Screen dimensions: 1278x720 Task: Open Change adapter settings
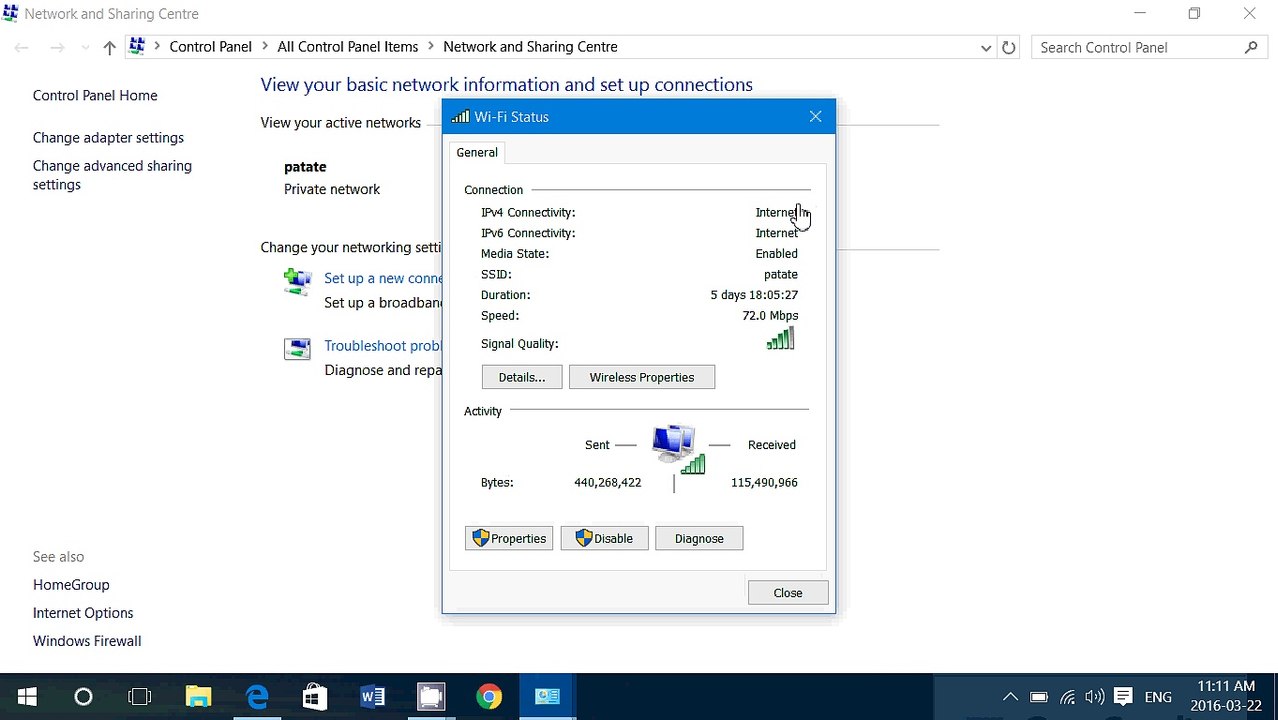[x=108, y=137]
